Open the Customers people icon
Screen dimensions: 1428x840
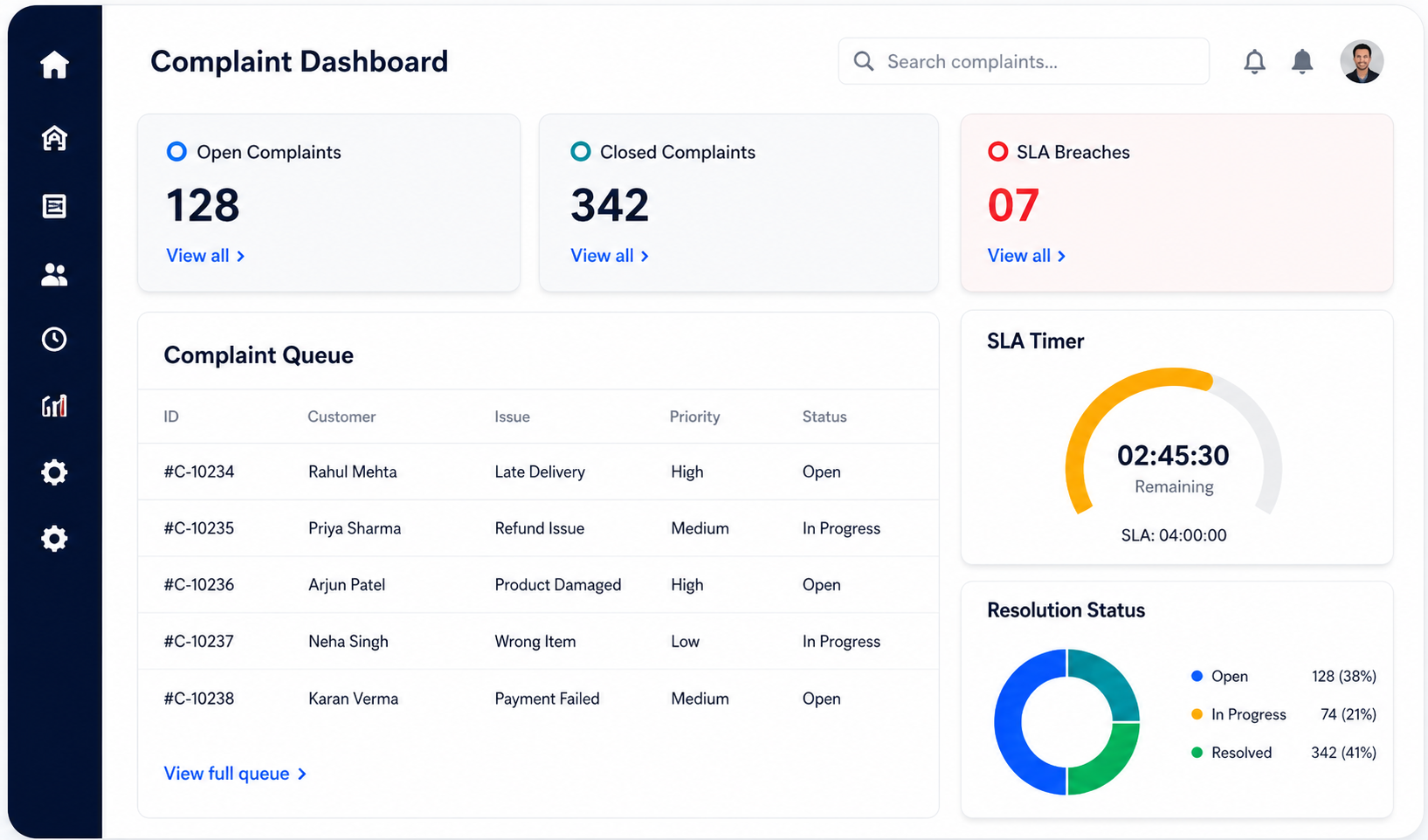click(x=54, y=274)
